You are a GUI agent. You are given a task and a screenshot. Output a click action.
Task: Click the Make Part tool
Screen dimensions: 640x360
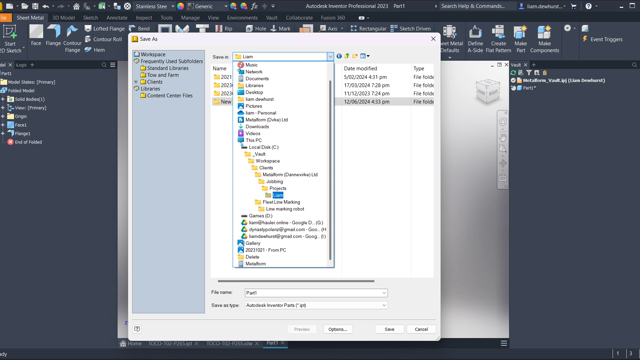tap(520, 39)
